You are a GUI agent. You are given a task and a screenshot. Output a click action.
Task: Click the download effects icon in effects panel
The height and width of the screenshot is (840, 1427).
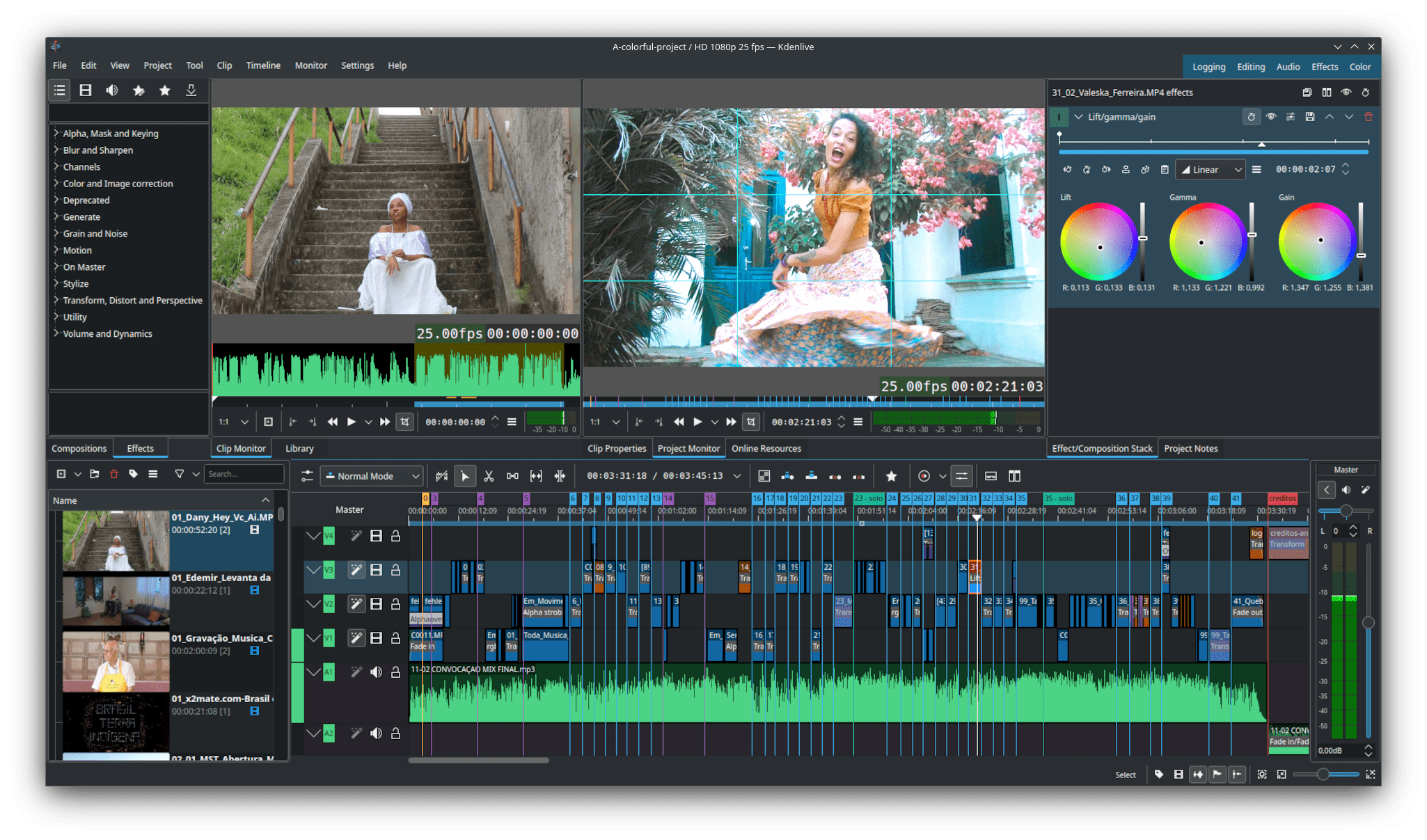[191, 90]
